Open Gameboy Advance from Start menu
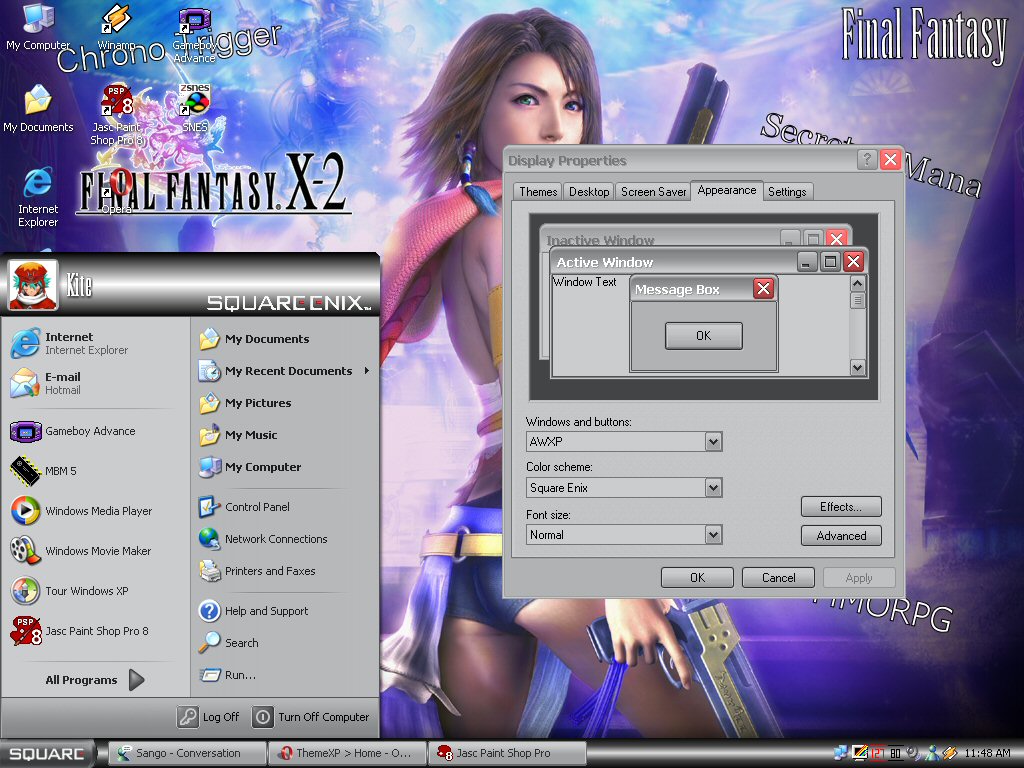Image resolution: width=1024 pixels, height=768 pixels. pyautogui.click(x=89, y=431)
